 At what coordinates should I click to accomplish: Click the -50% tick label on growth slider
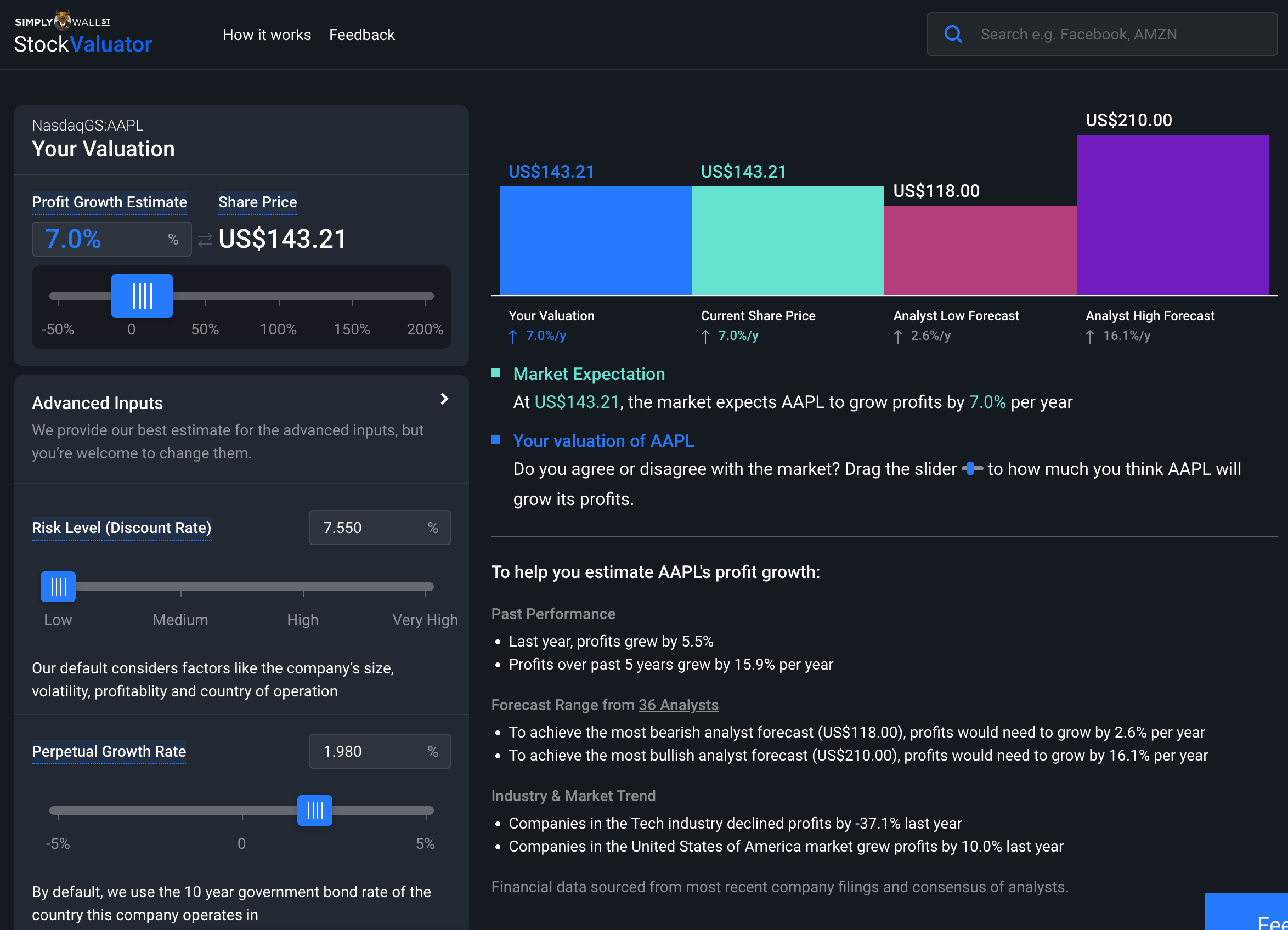(x=58, y=330)
